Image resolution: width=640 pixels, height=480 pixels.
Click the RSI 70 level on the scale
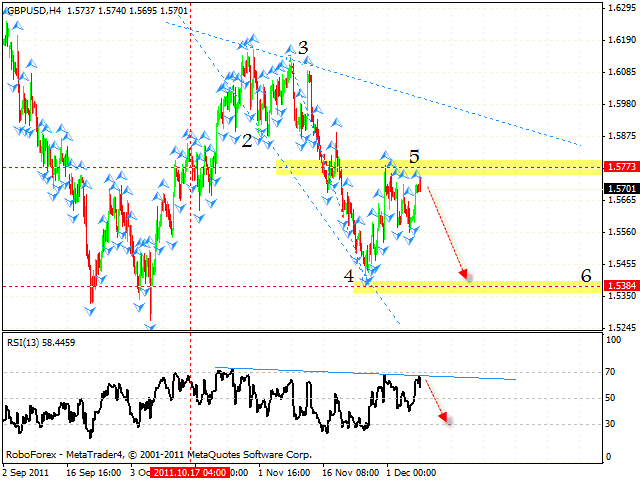coord(609,372)
